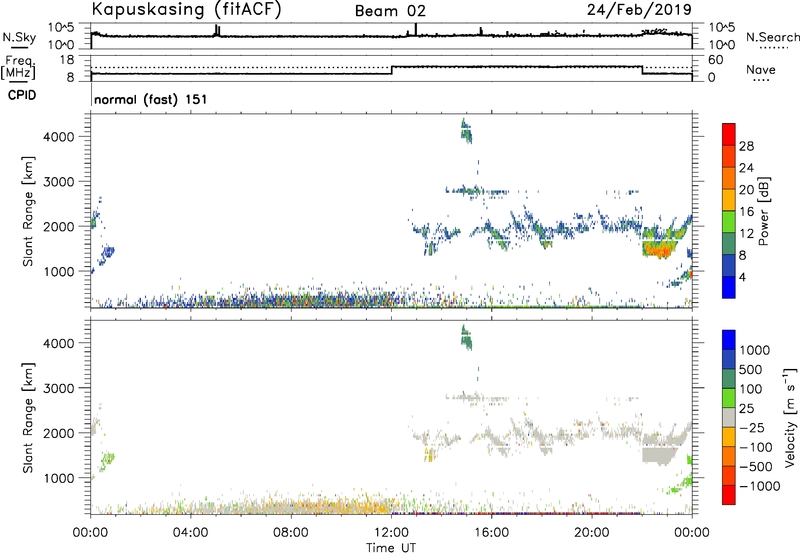800x554 pixels.
Task: Click the Slant Range label of the velocity panel
Action: tap(28, 418)
